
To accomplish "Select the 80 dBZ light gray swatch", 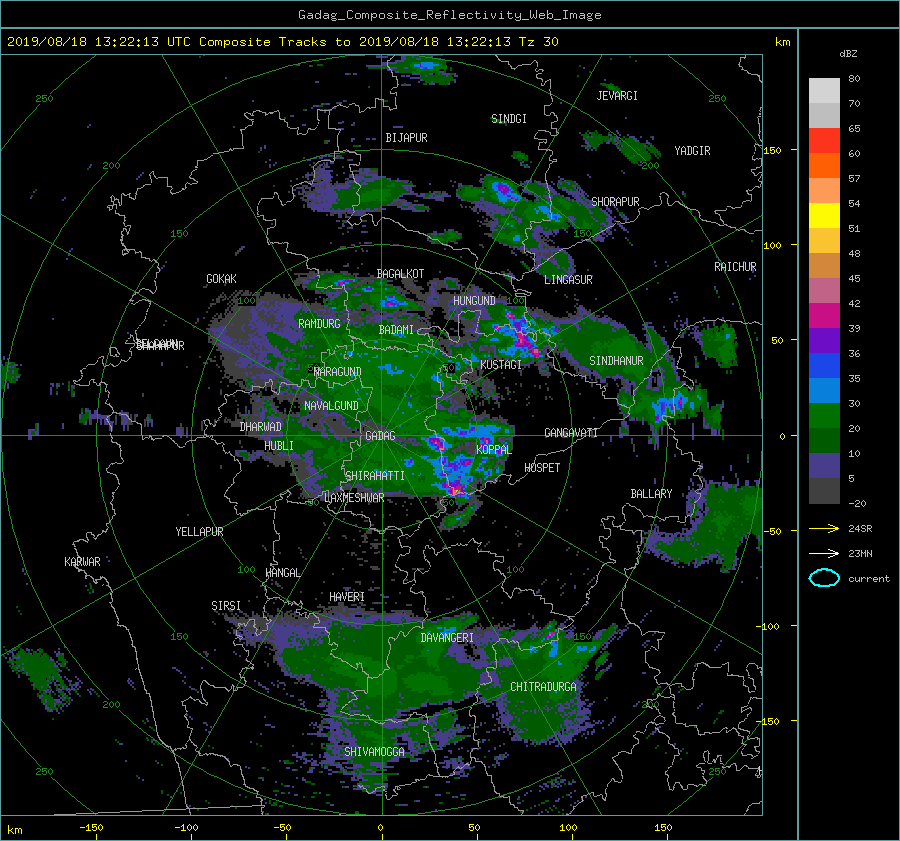I will (x=824, y=90).
